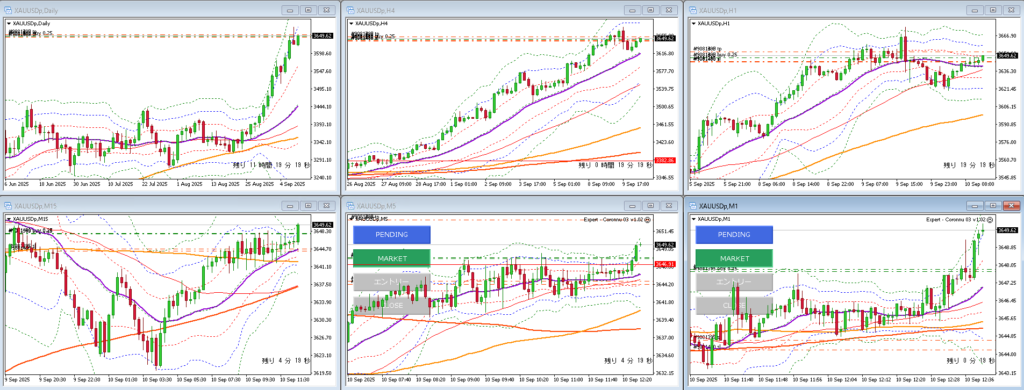
Task: Minimize the XAUUSDp,H4 chart window
Action: coord(633,10)
